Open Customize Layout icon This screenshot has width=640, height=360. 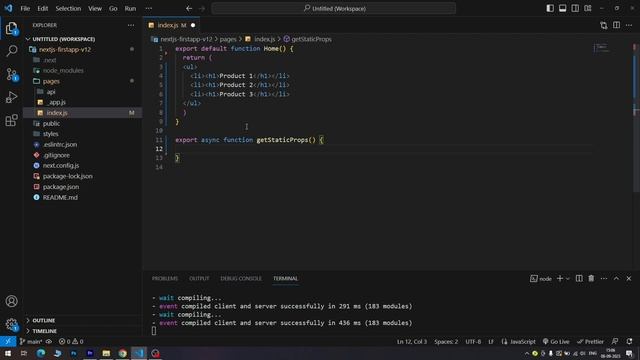tap(588, 8)
